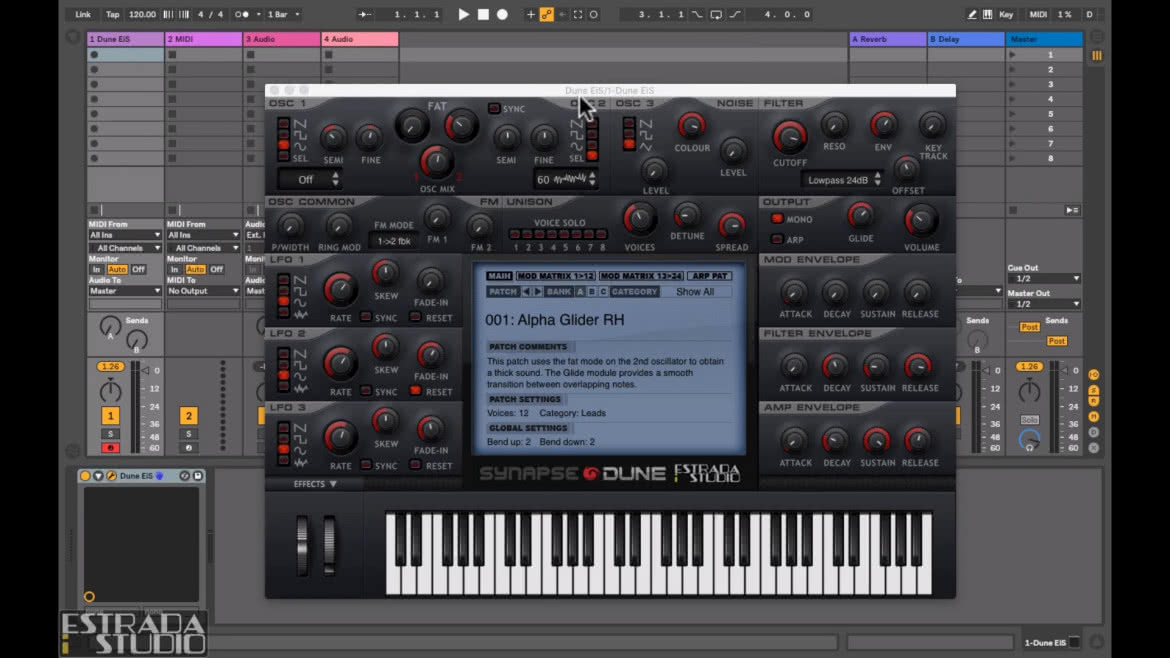Open track 2 MIDI To No Output dropdown
This screenshot has width=1170, height=658.
pos(203,291)
